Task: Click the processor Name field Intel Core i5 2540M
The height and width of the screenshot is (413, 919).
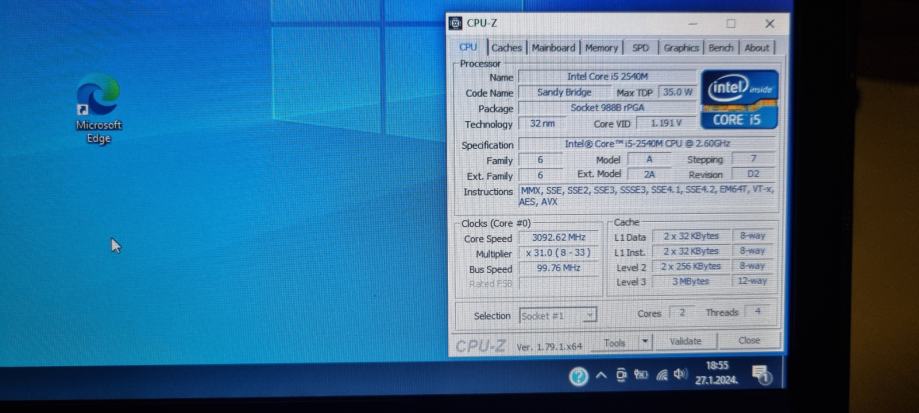Action: pos(607,77)
